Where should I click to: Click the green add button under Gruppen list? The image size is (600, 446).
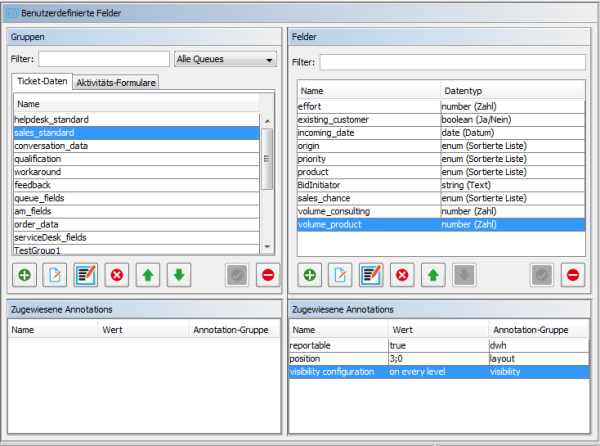pyautogui.click(x=25, y=274)
